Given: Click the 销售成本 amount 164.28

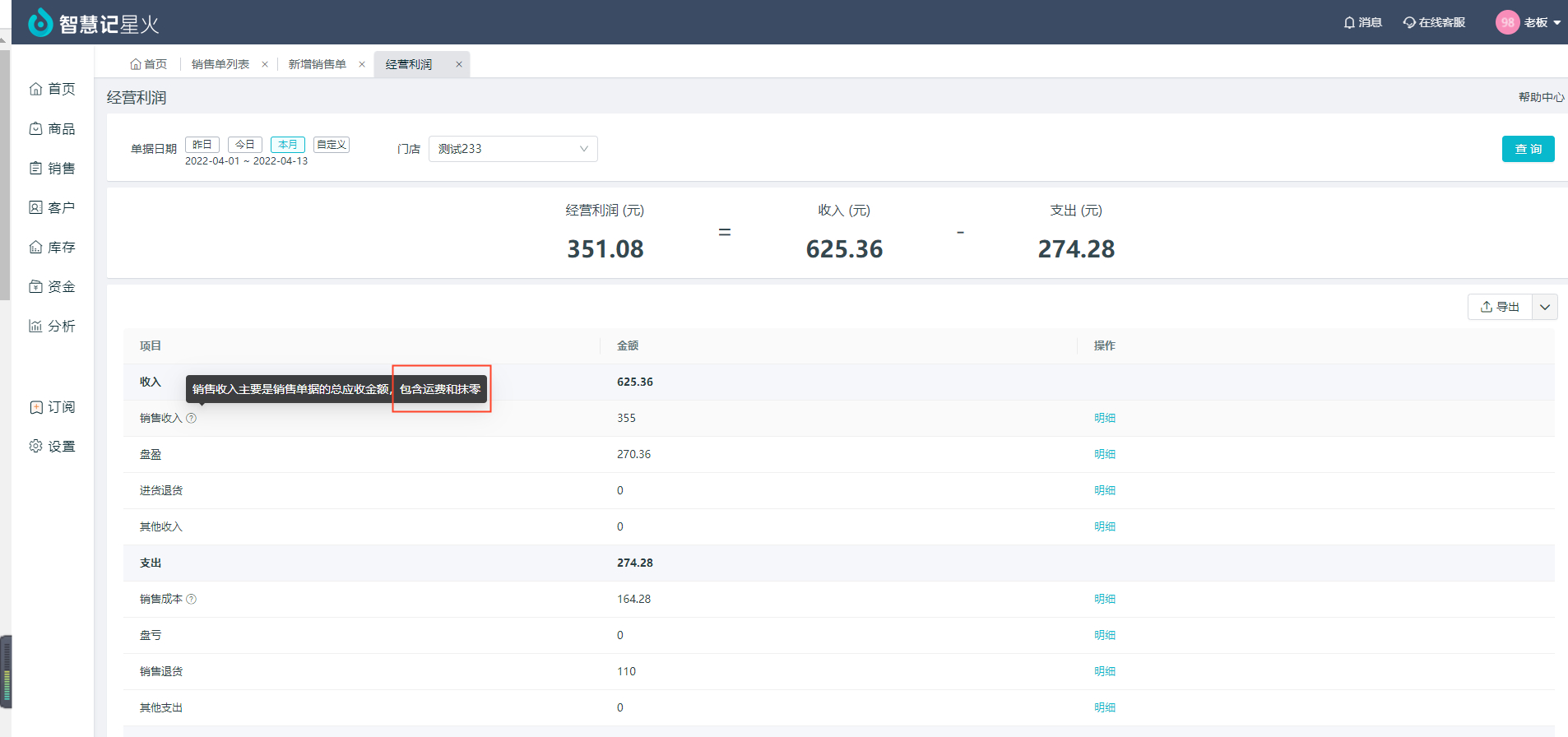Looking at the screenshot, I should click(x=633, y=599).
